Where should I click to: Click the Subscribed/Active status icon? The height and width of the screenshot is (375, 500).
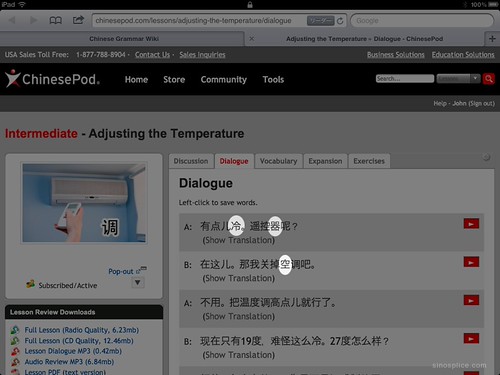pos(31,284)
